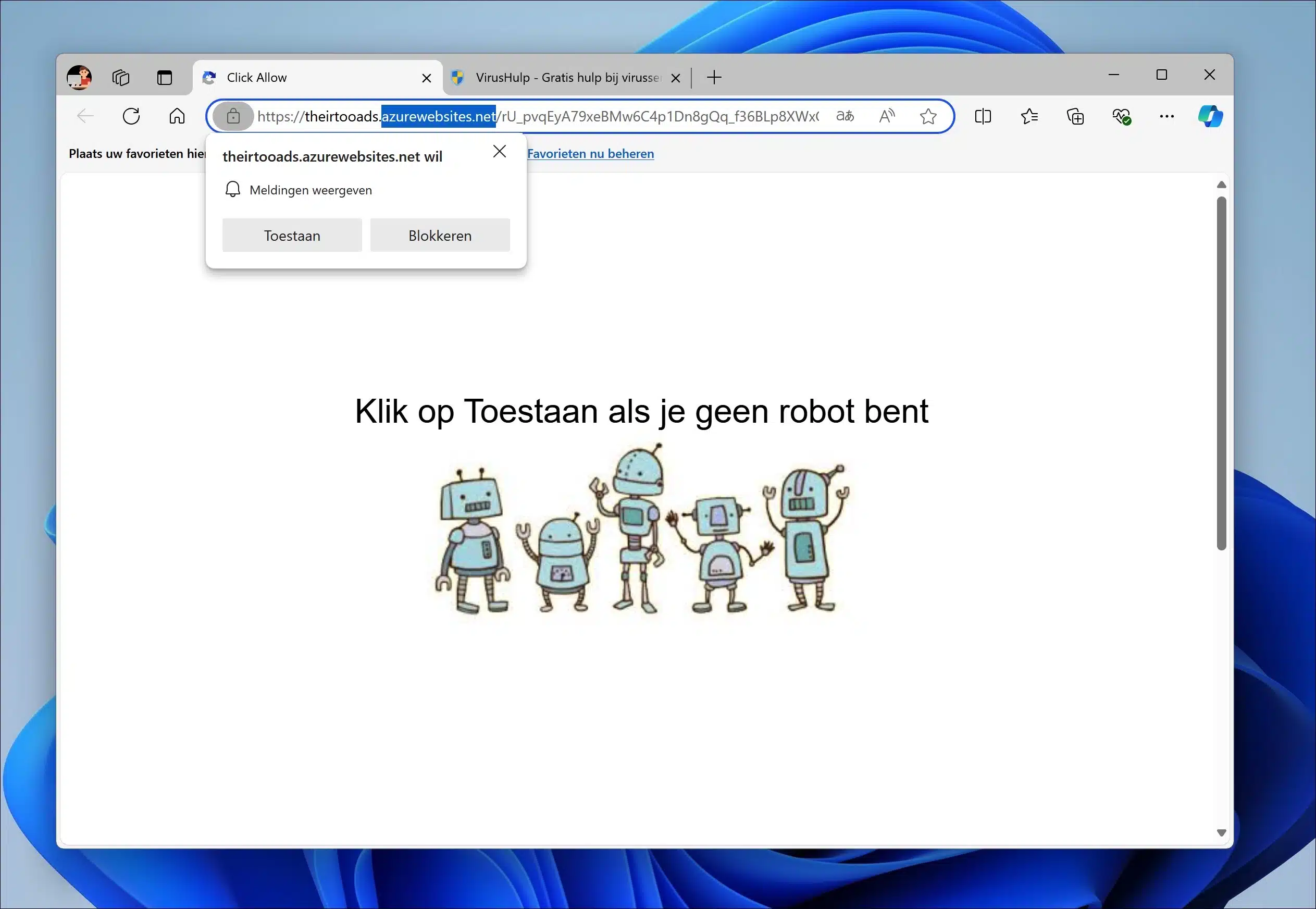
Task: Click the Favorieten nu beheren link
Action: (590, 153)
